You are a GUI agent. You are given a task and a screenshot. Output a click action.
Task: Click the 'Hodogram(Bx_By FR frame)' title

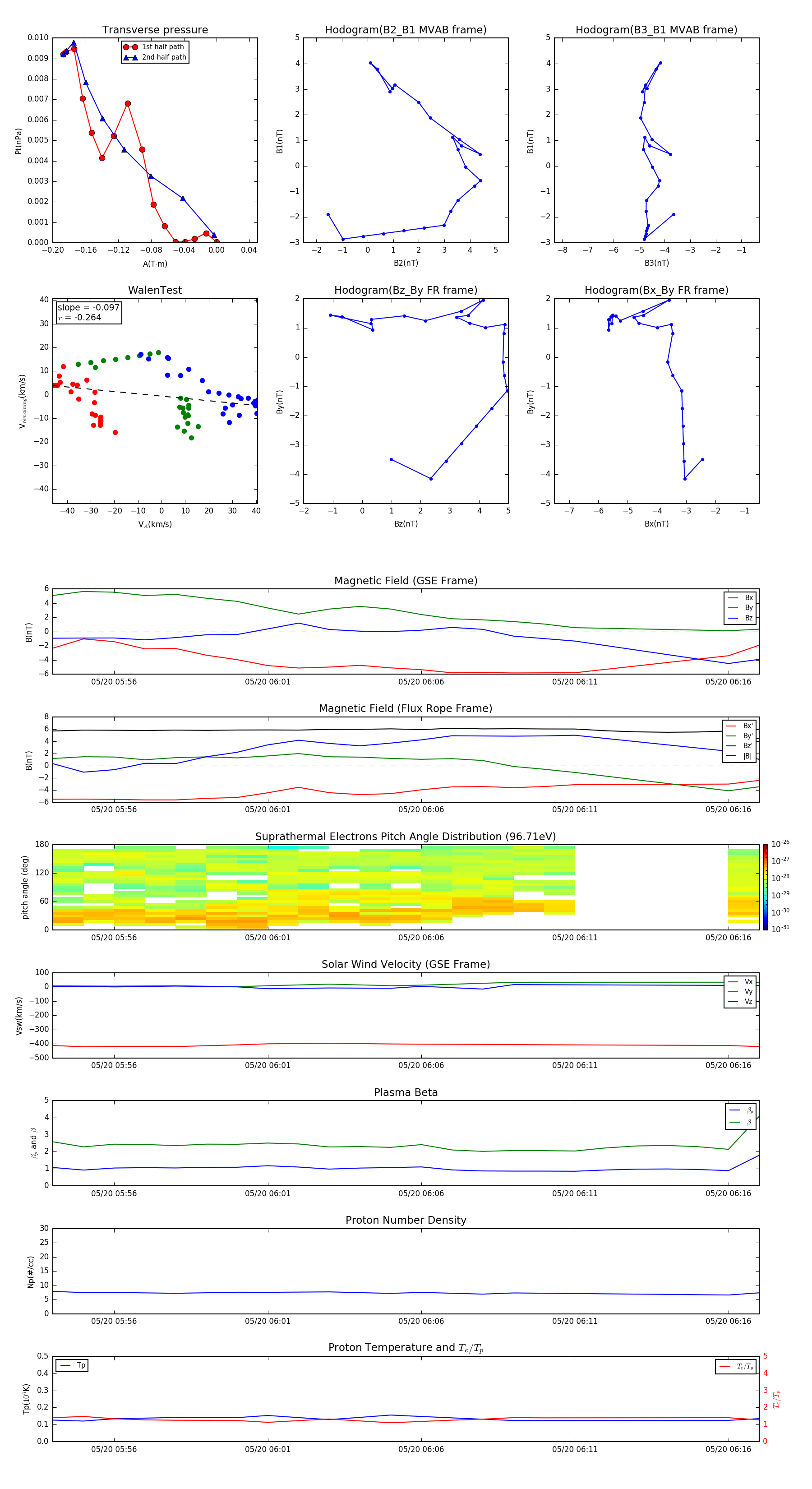[x=656, y=290]
